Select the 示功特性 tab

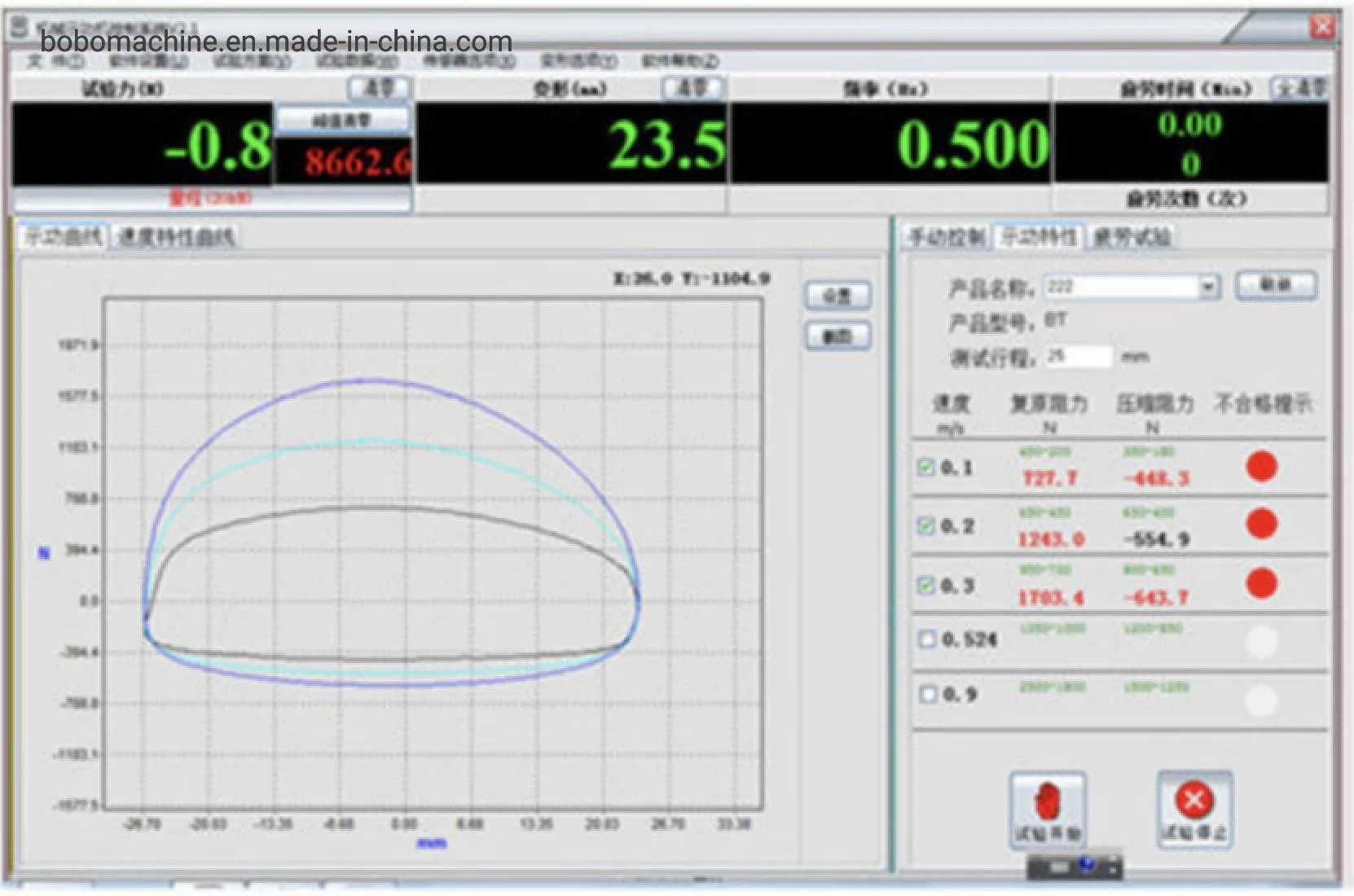point(1039,237)
